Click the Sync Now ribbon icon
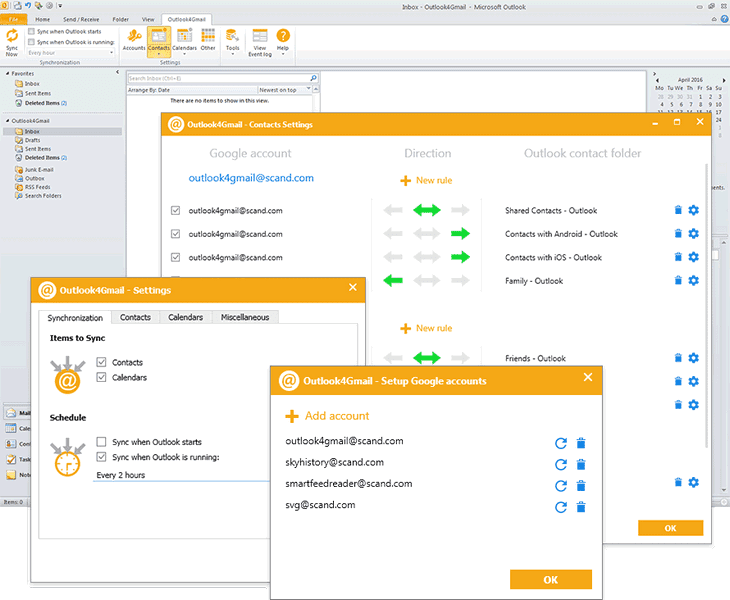Screen dimensions: 730x600 (12, 42)
